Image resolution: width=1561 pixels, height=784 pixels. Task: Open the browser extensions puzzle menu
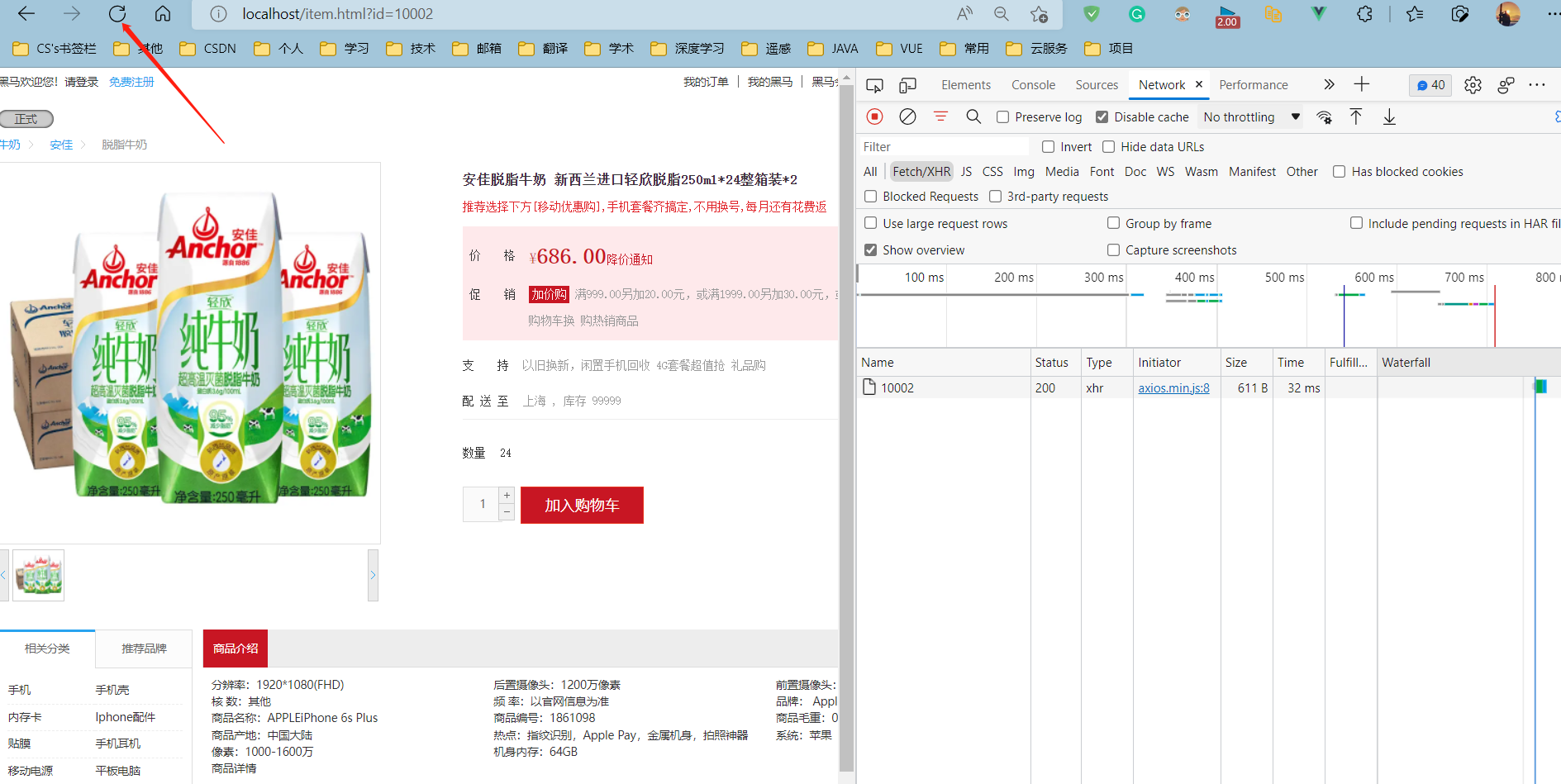1364,14
